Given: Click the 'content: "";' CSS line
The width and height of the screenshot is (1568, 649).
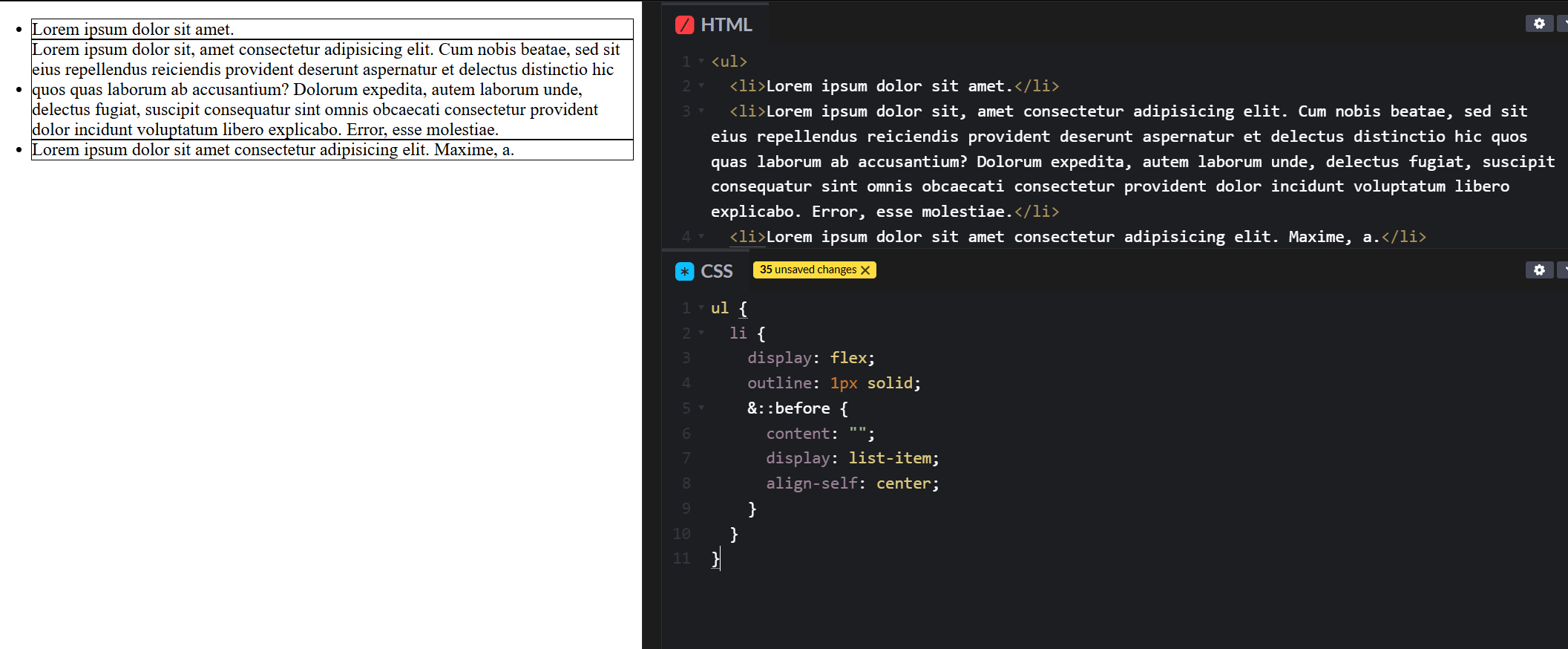Looking at the screenshot, I should [821, 434].
